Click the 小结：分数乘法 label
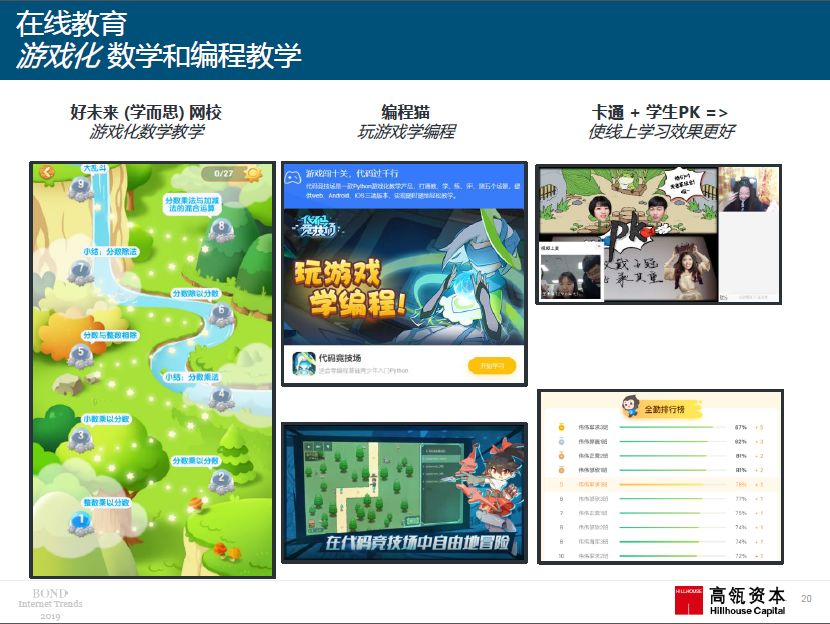 point(191,377)
